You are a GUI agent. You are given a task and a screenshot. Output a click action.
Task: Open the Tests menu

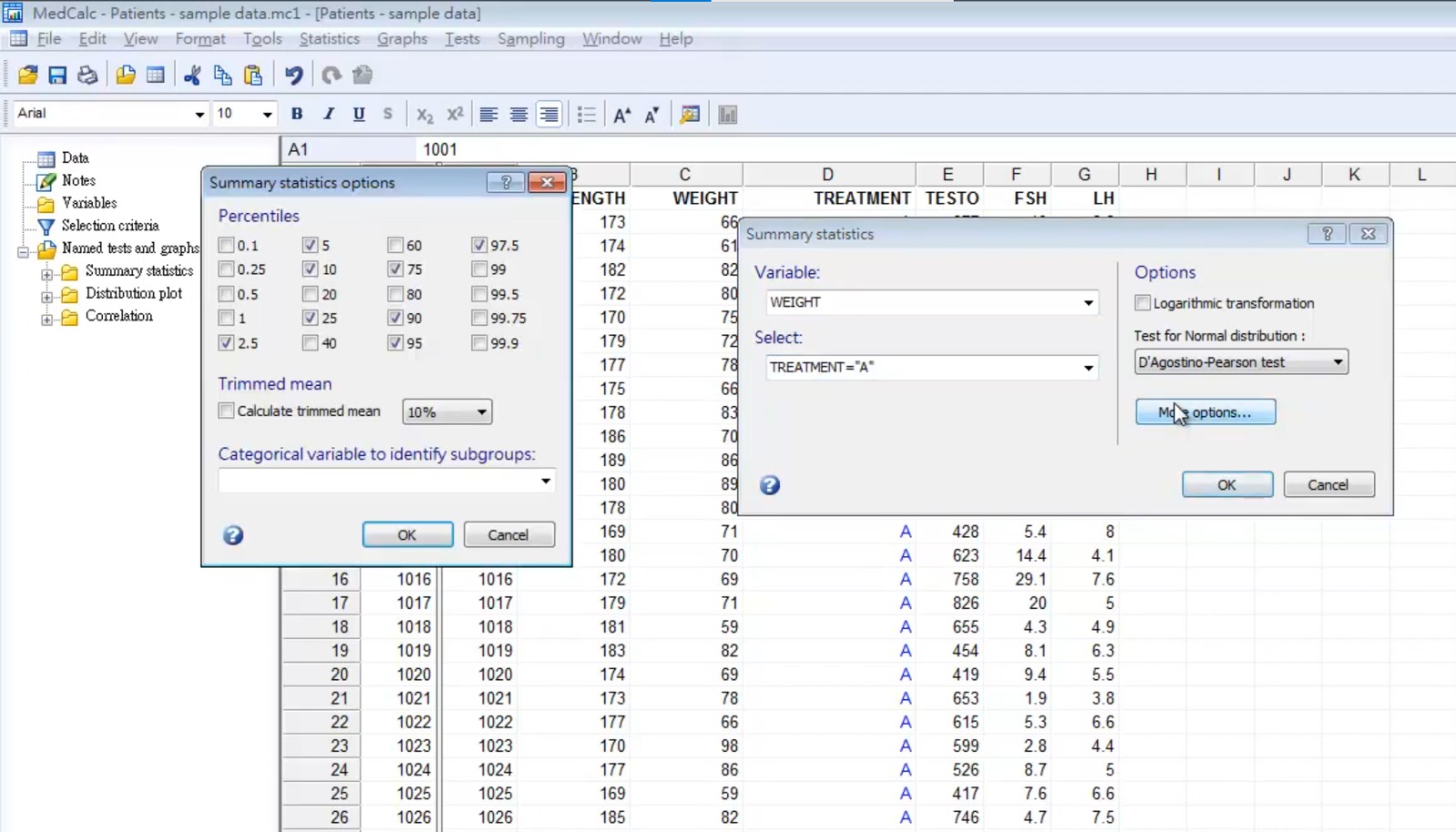click(x=462, y=38)
